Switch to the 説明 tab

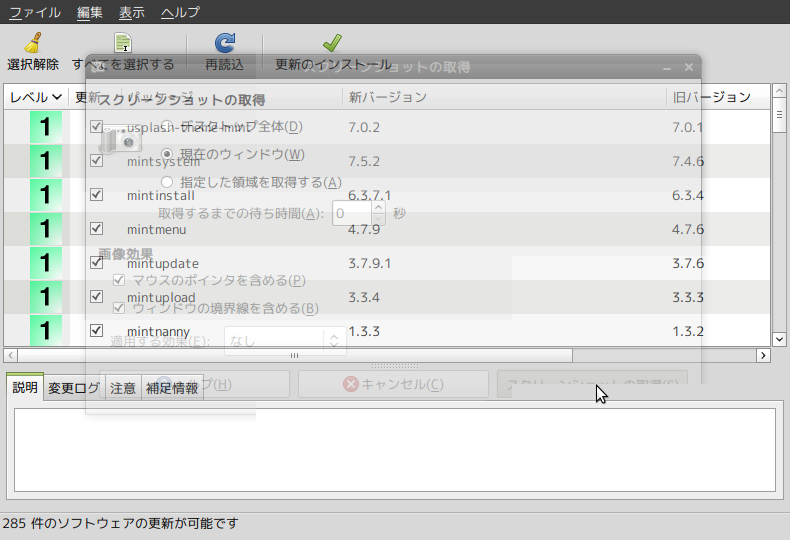(25, 387)
